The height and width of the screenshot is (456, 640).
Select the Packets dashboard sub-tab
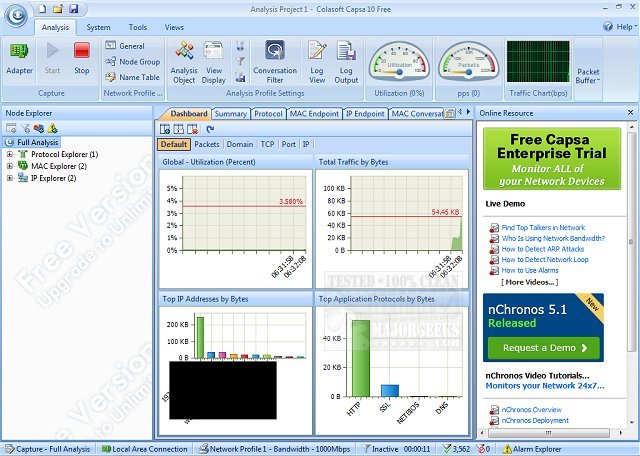point(207,144)
